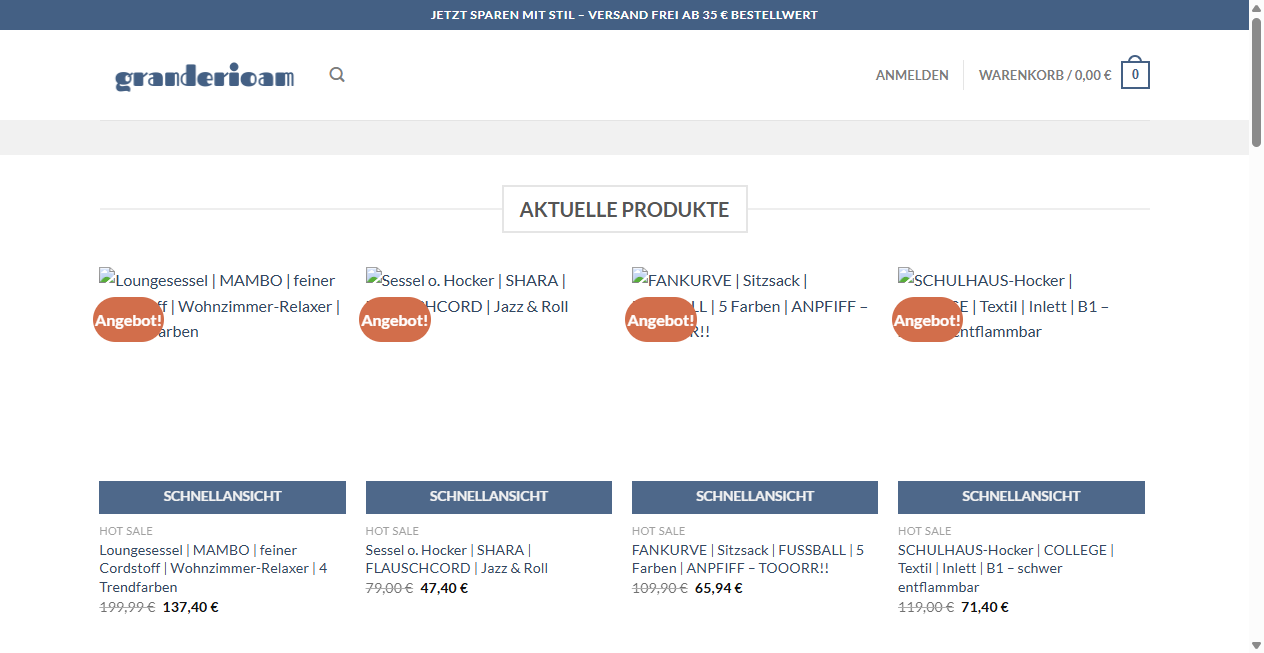Open SCHNELLANSICHT for the FANKURVE Sitzsack
Screen dimensions: 1264x653
(754, 496)
